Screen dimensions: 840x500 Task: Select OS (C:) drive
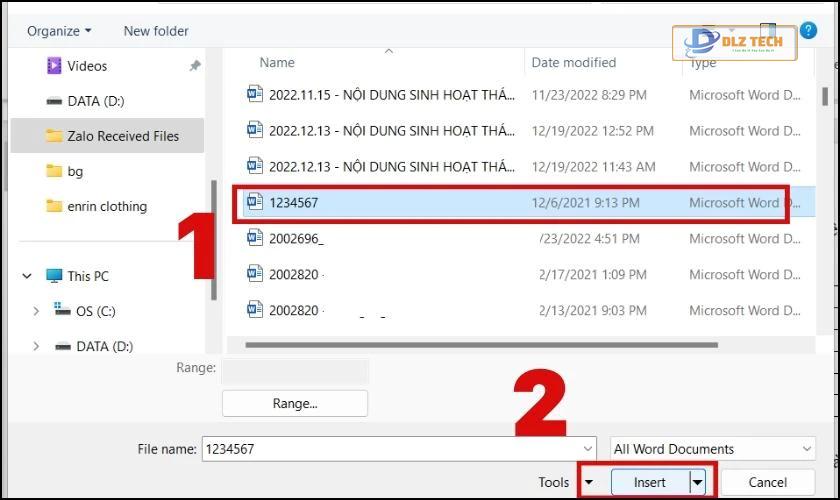[95, 311]
